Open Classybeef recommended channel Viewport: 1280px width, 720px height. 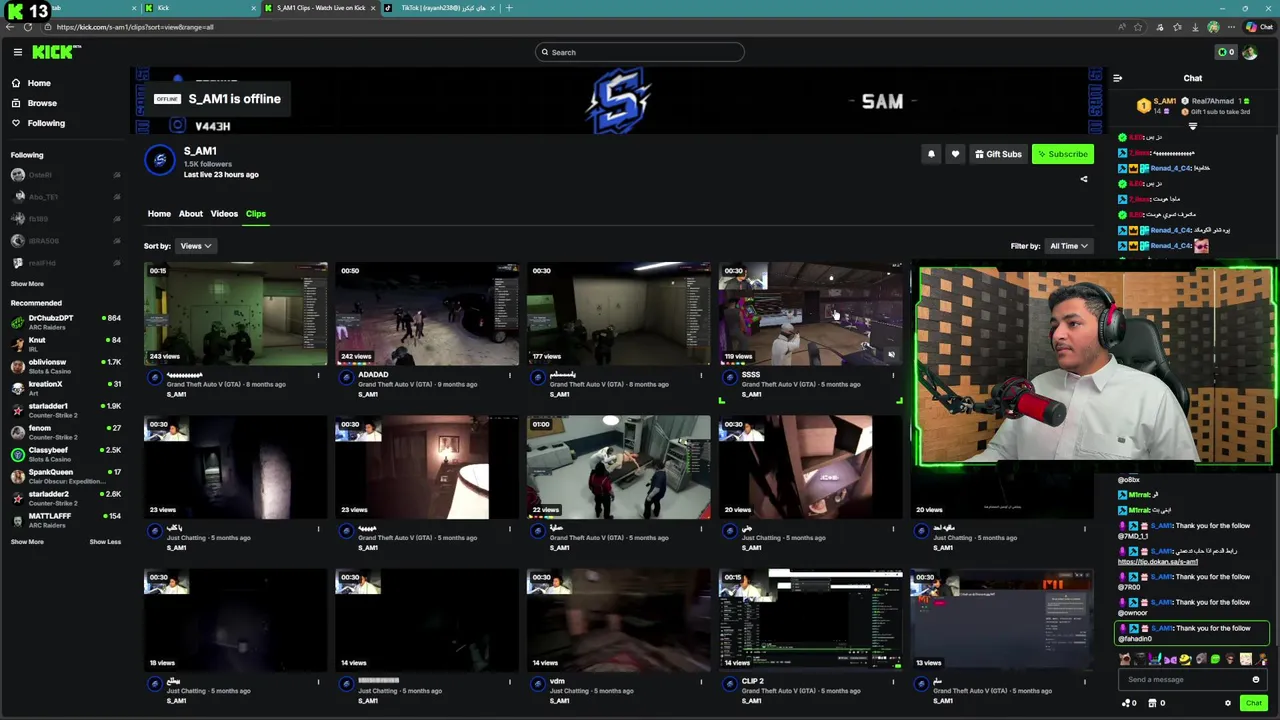[x=65, y=454]
